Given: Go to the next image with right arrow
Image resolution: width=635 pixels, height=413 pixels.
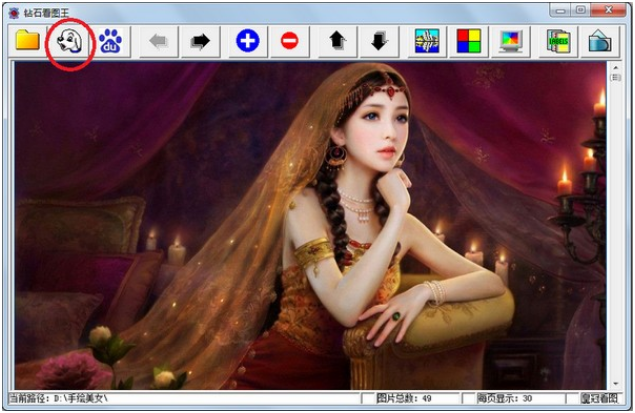Looking at the screenshot, I should pyautogui.click(x=199, y=41).
